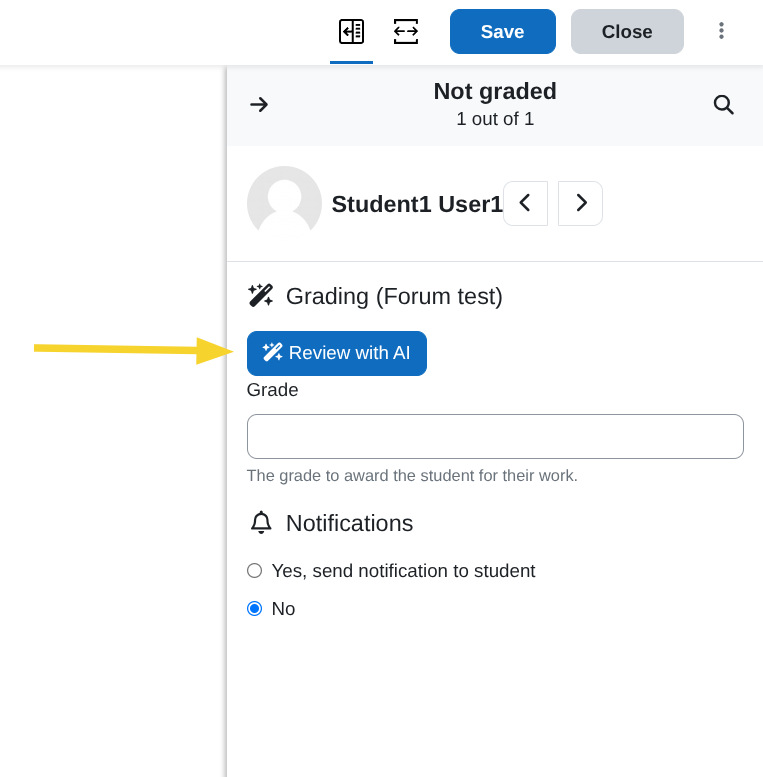Save the grading changes
The image size is (763, 777).
point(502,32)
